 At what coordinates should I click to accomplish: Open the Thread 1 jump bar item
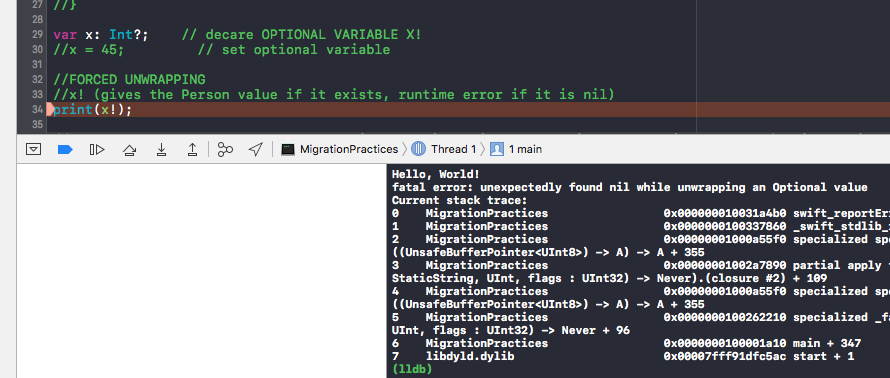(x=443, y=149)
